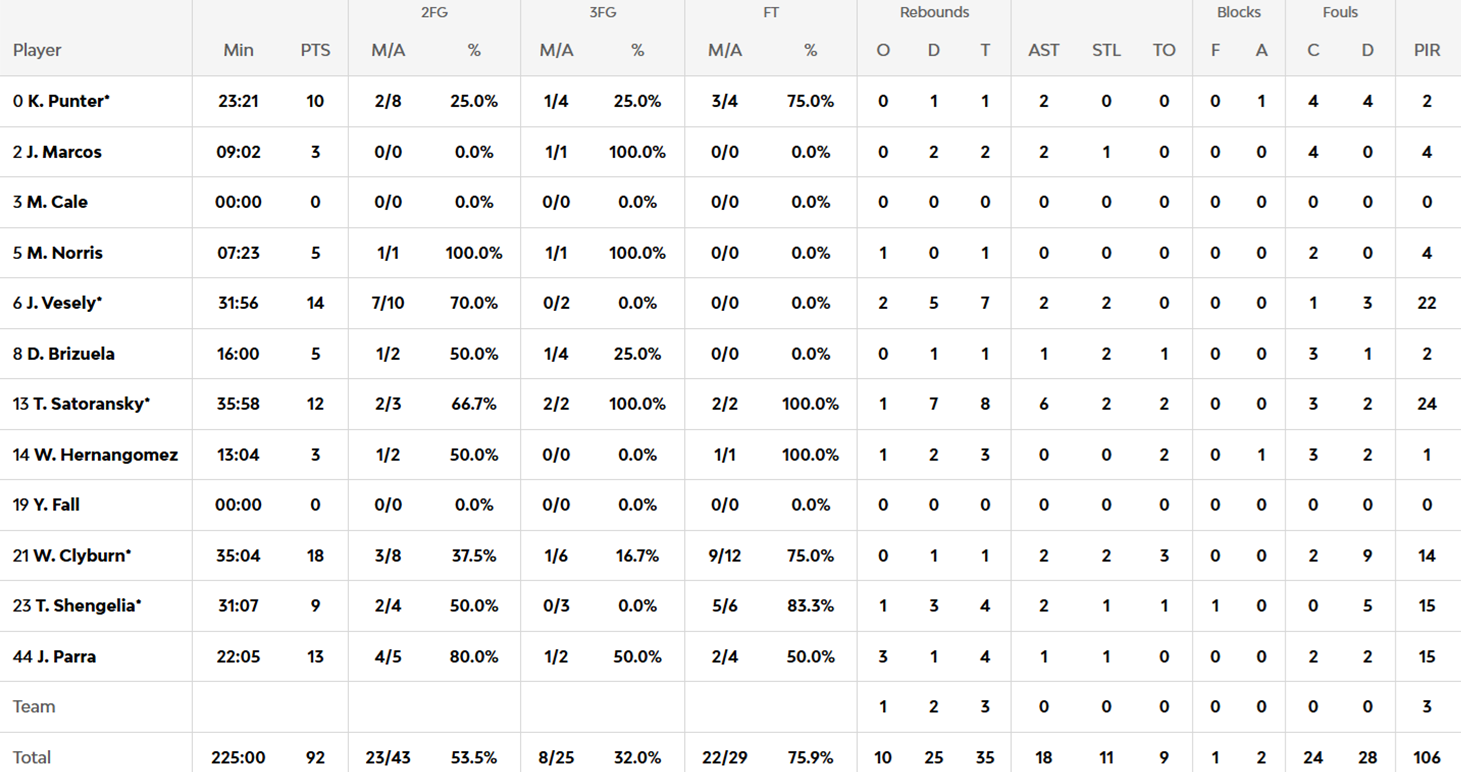Open Y. Fall's player profile

tap(55, 505)
